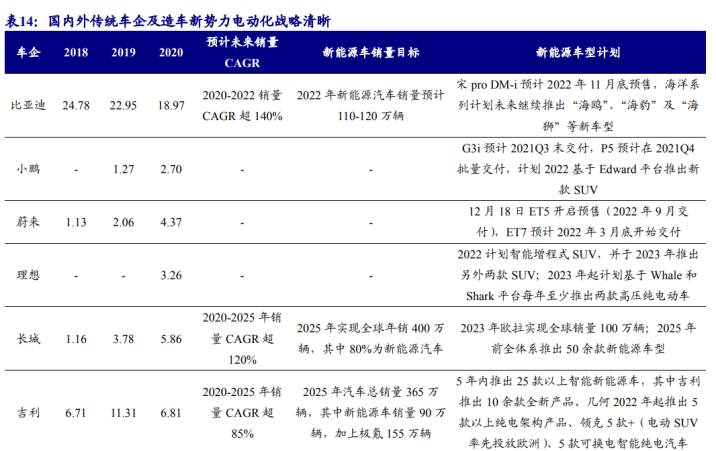716x451 pixels.
Task: Select the 蔚来 row label
Action: pos(28,222)
